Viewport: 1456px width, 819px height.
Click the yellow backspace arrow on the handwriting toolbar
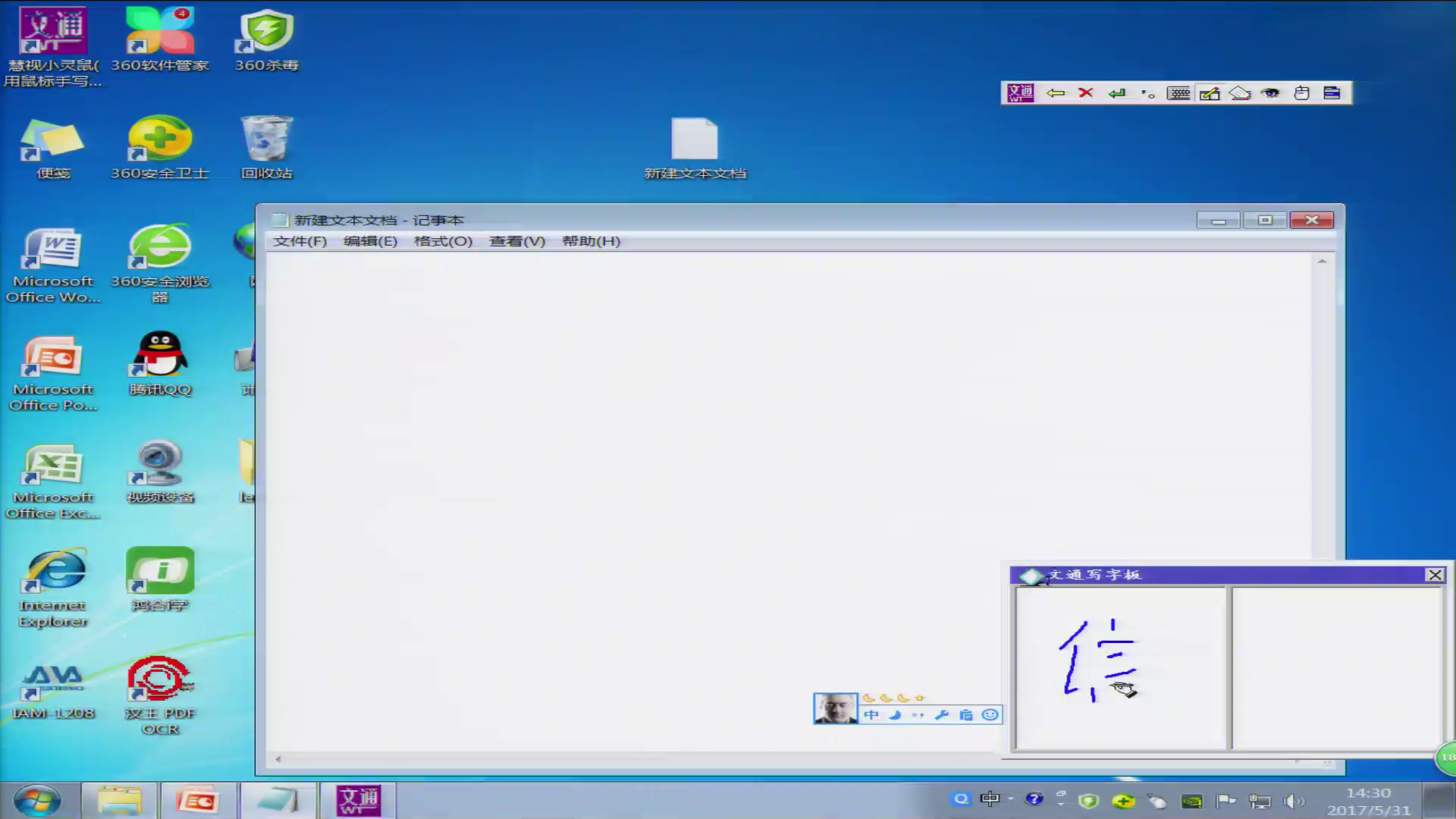tap(1055, 93)
